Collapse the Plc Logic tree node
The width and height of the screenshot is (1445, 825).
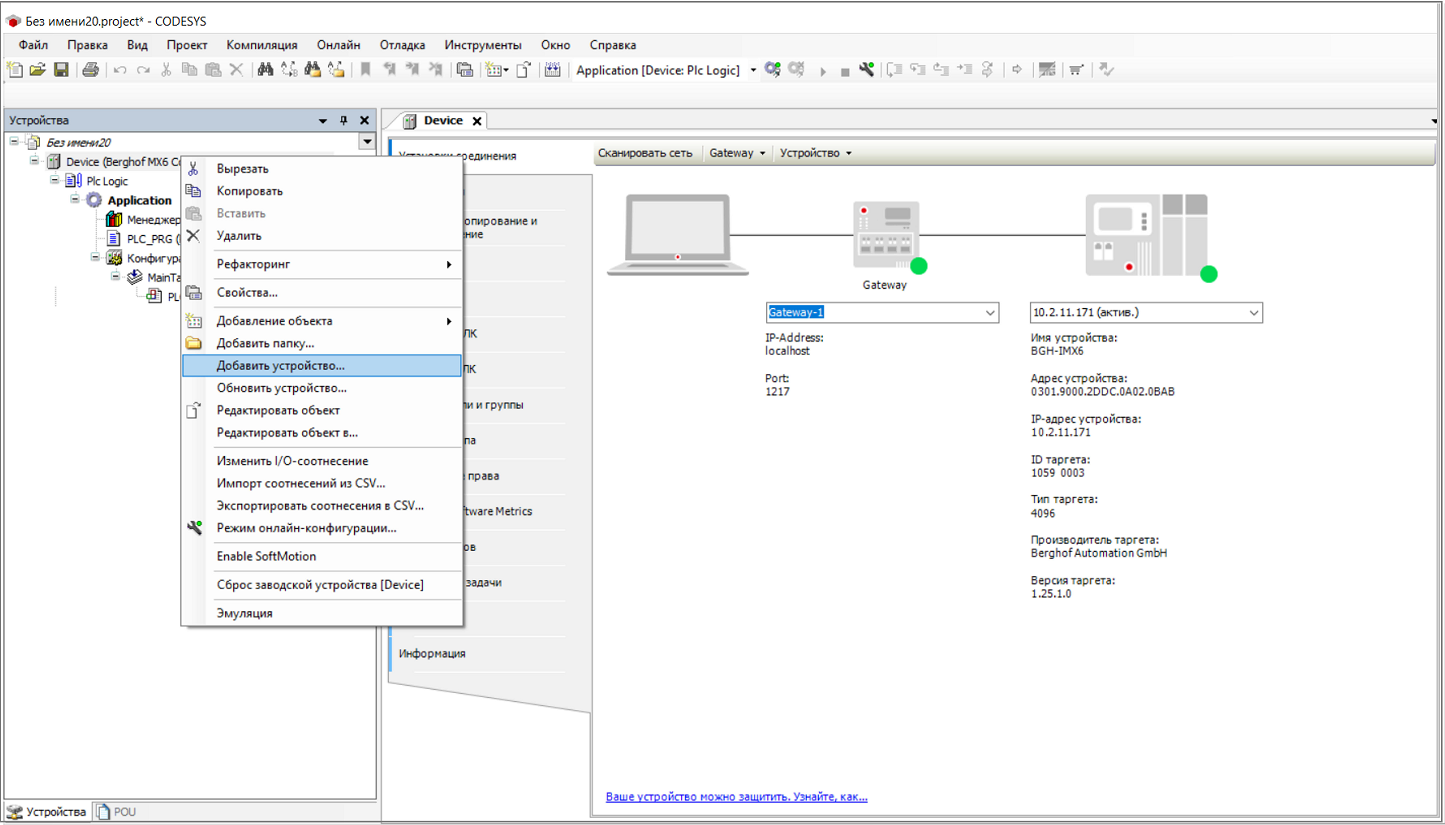[54, 180]
